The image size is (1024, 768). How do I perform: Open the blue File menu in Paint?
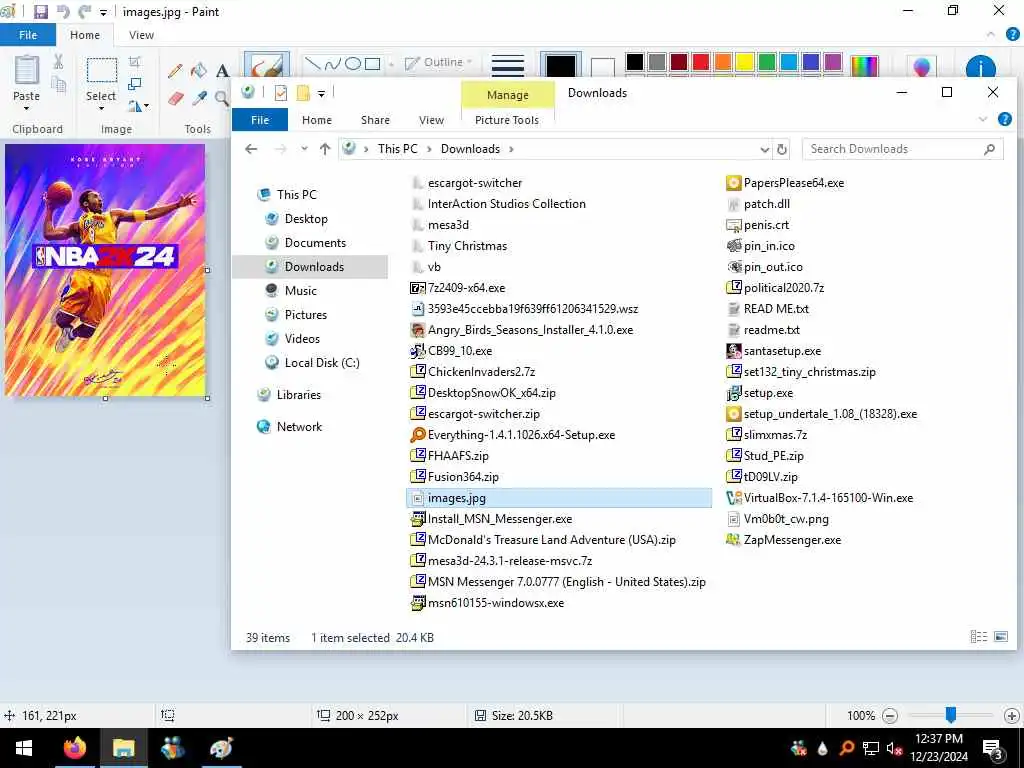28,35
